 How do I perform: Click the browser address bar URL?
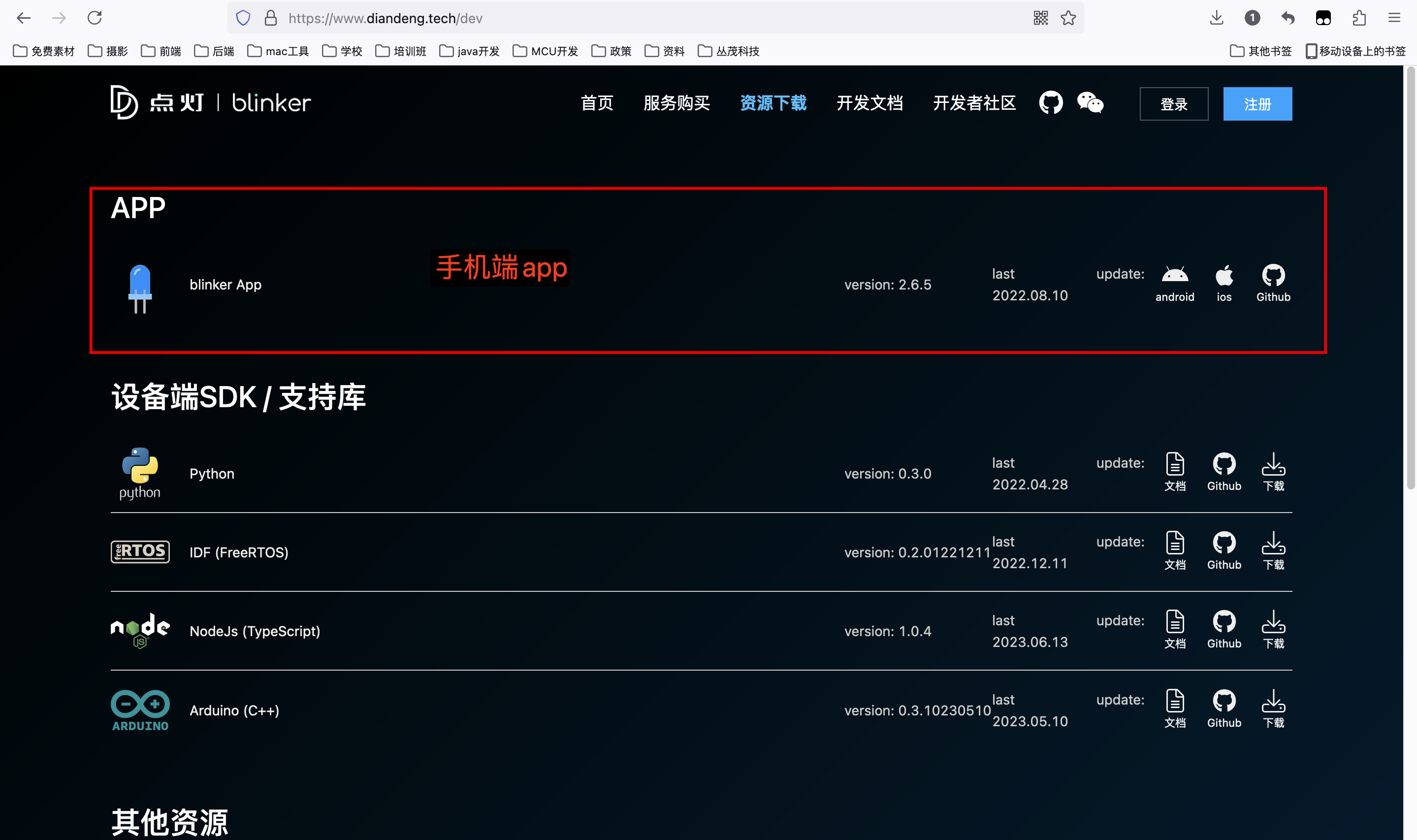pos(385,18)
